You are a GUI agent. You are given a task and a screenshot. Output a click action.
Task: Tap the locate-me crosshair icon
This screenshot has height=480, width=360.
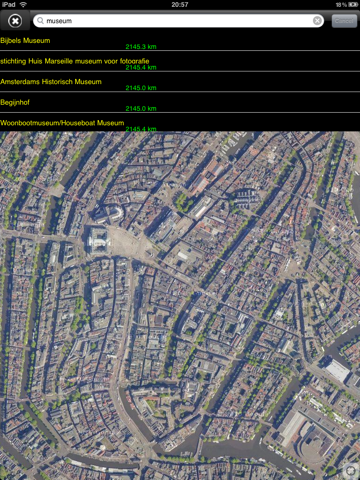tap(351, 471)
